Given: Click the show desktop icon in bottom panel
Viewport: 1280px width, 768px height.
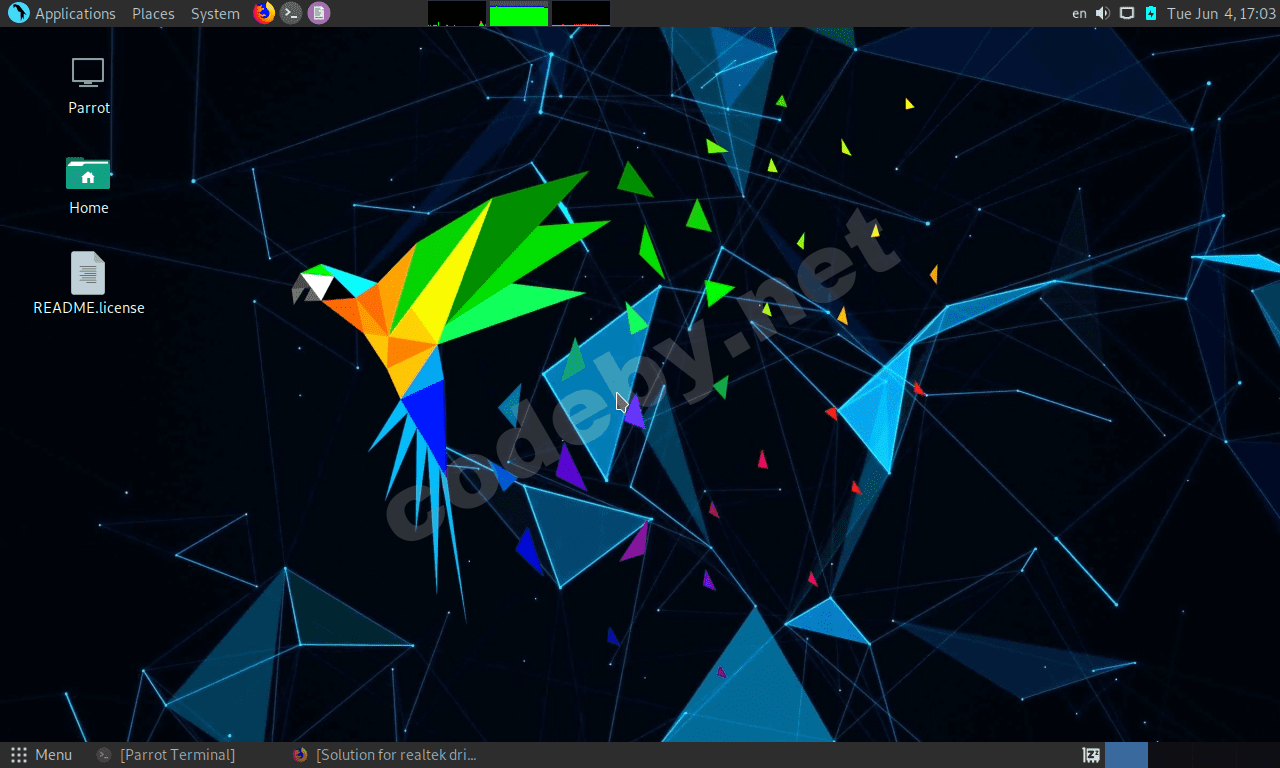Looking at the screenshot, I should (x=1091, y=755).
